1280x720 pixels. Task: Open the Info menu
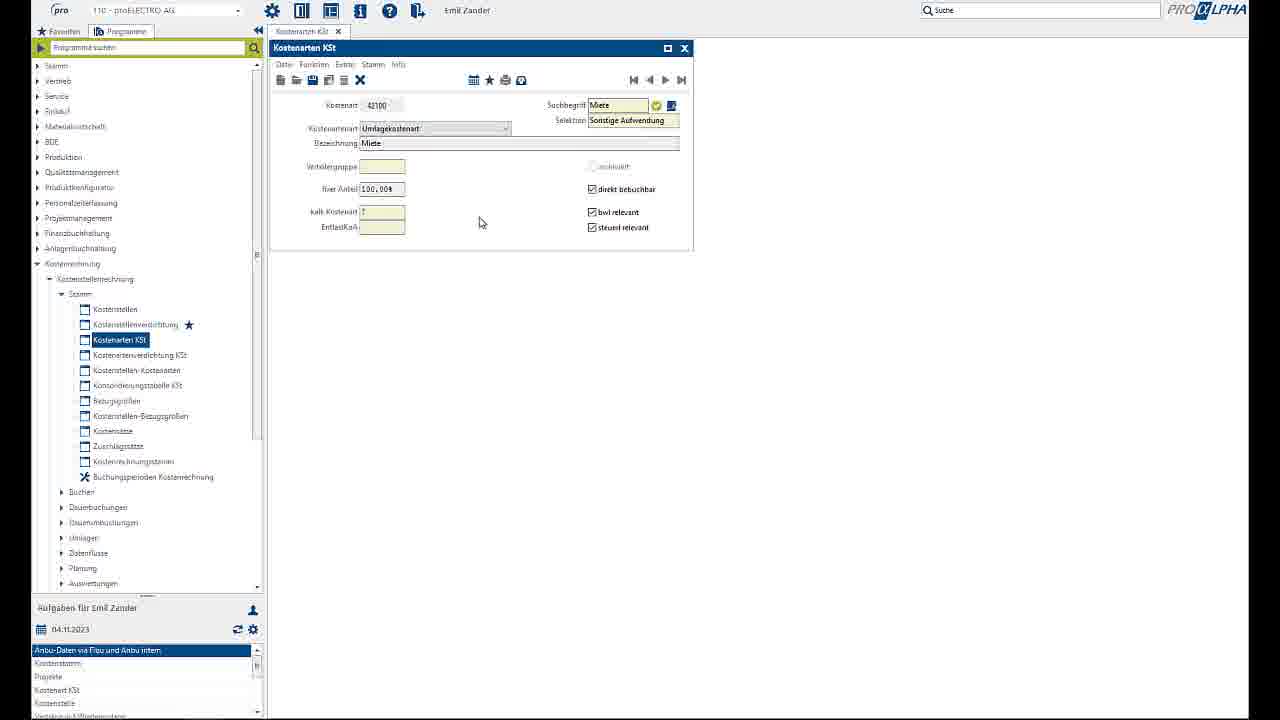(399, 64)
